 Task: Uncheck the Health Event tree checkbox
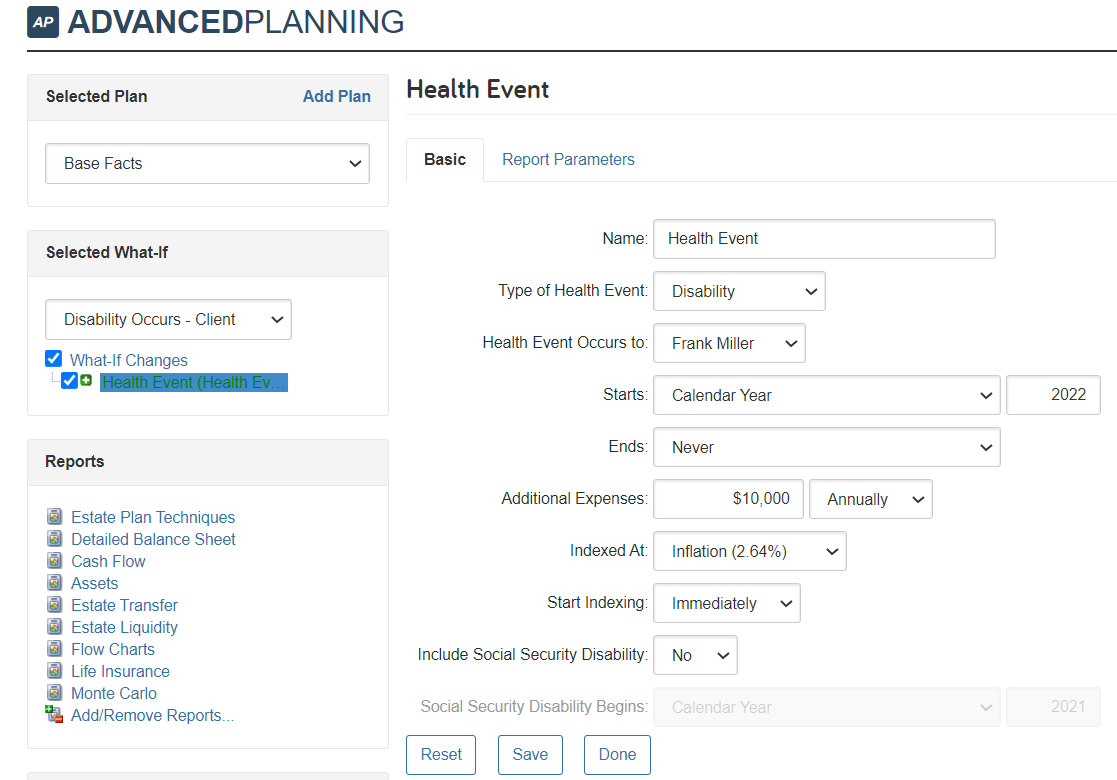click(x=69, y=380)
